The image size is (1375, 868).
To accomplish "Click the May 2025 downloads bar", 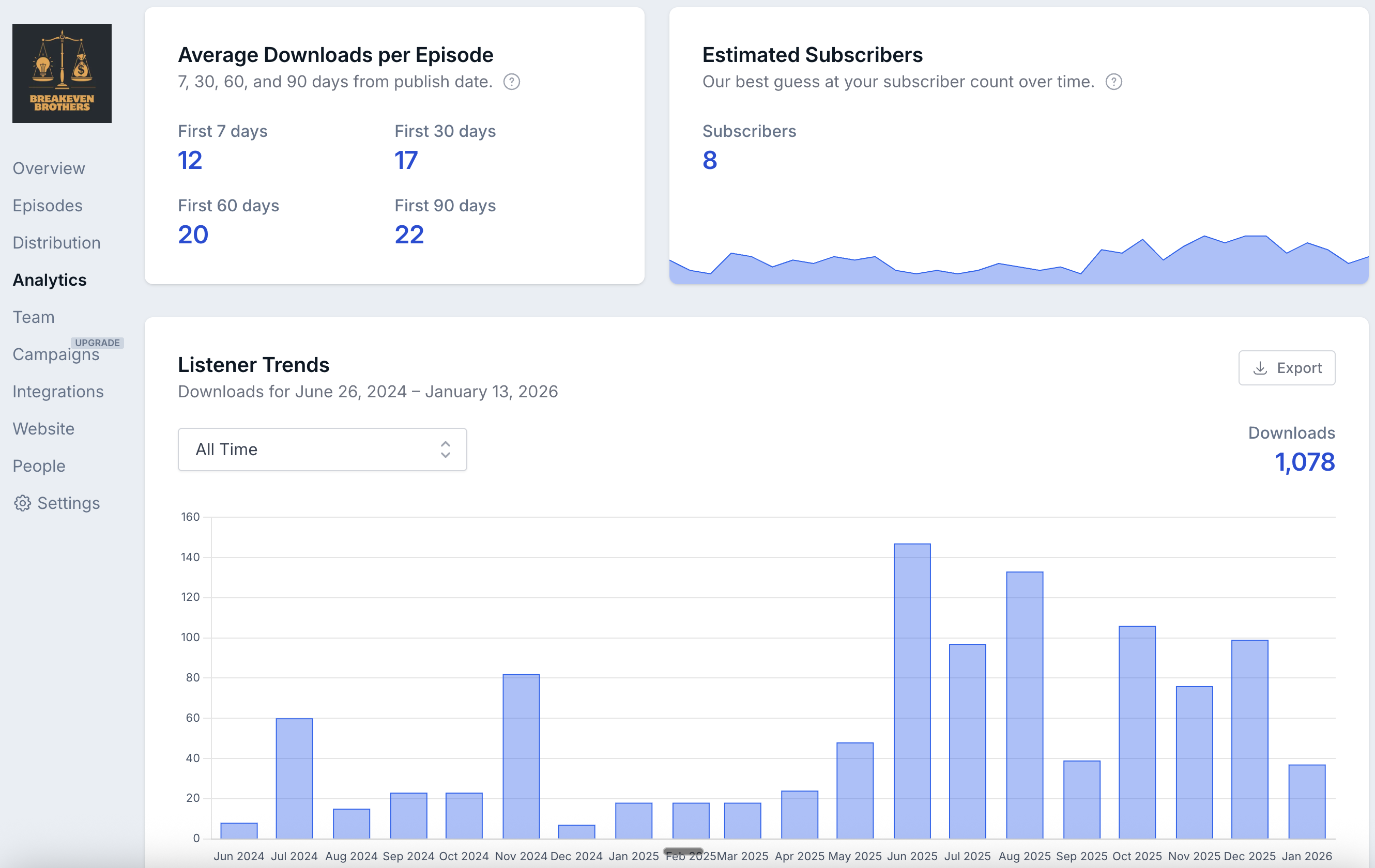I will pos(855,791).
